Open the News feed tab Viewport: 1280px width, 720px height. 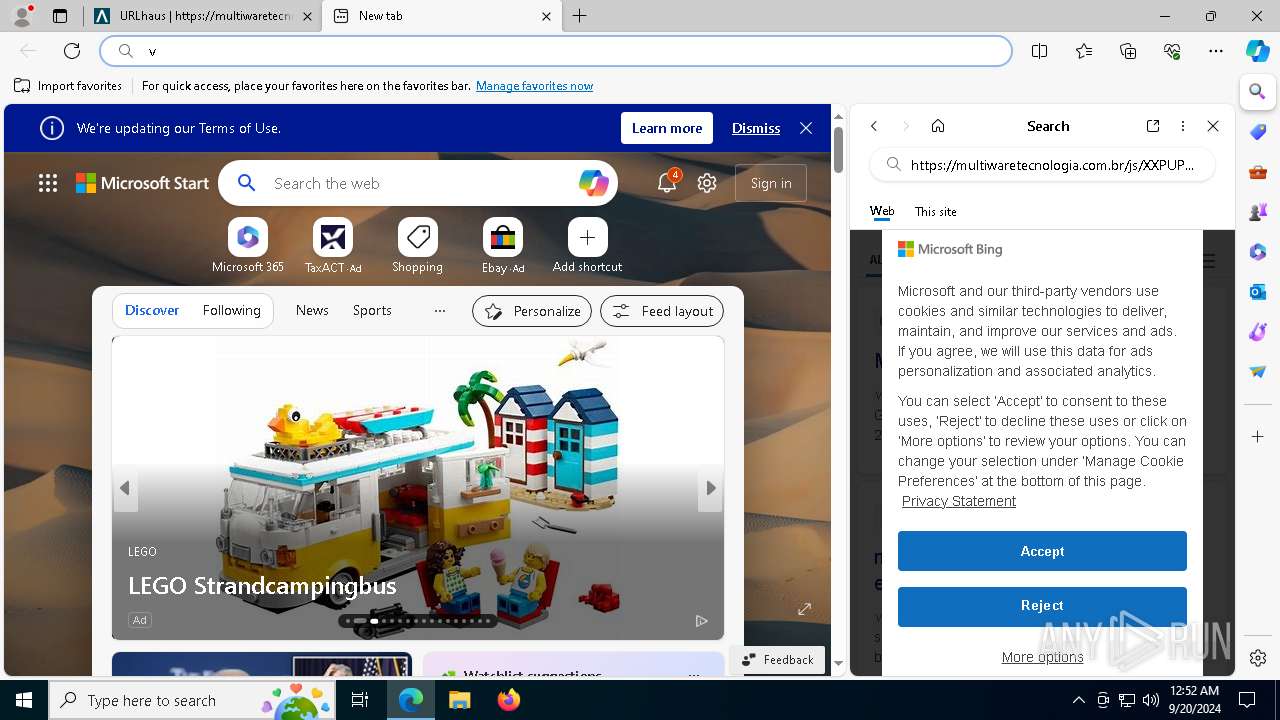tap(312, 310)
